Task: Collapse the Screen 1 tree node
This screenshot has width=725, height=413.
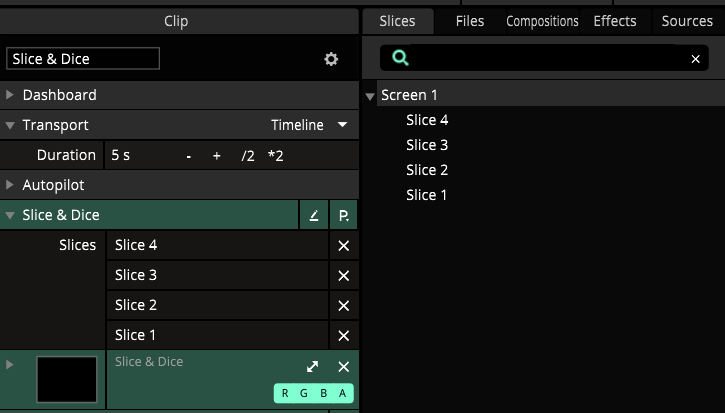Action: coord(370,96)
